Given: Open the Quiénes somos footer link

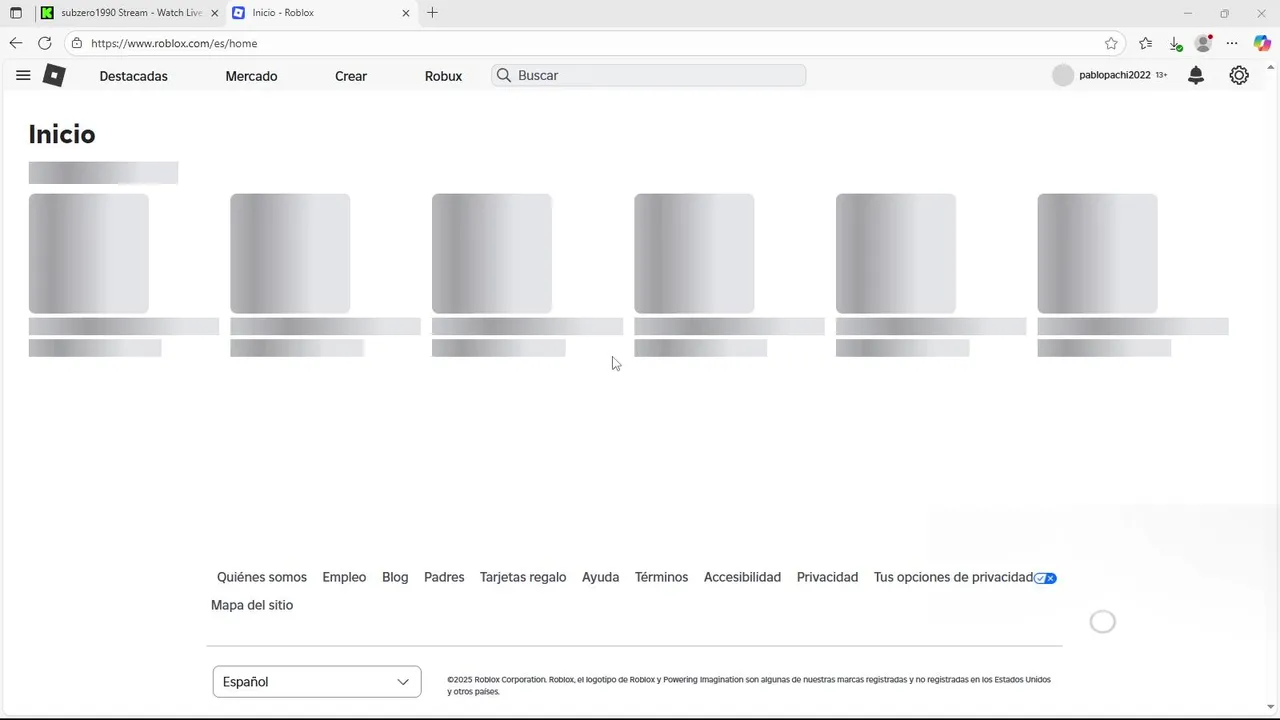Looking at the screenshot, I should click(x=262, y=577).
